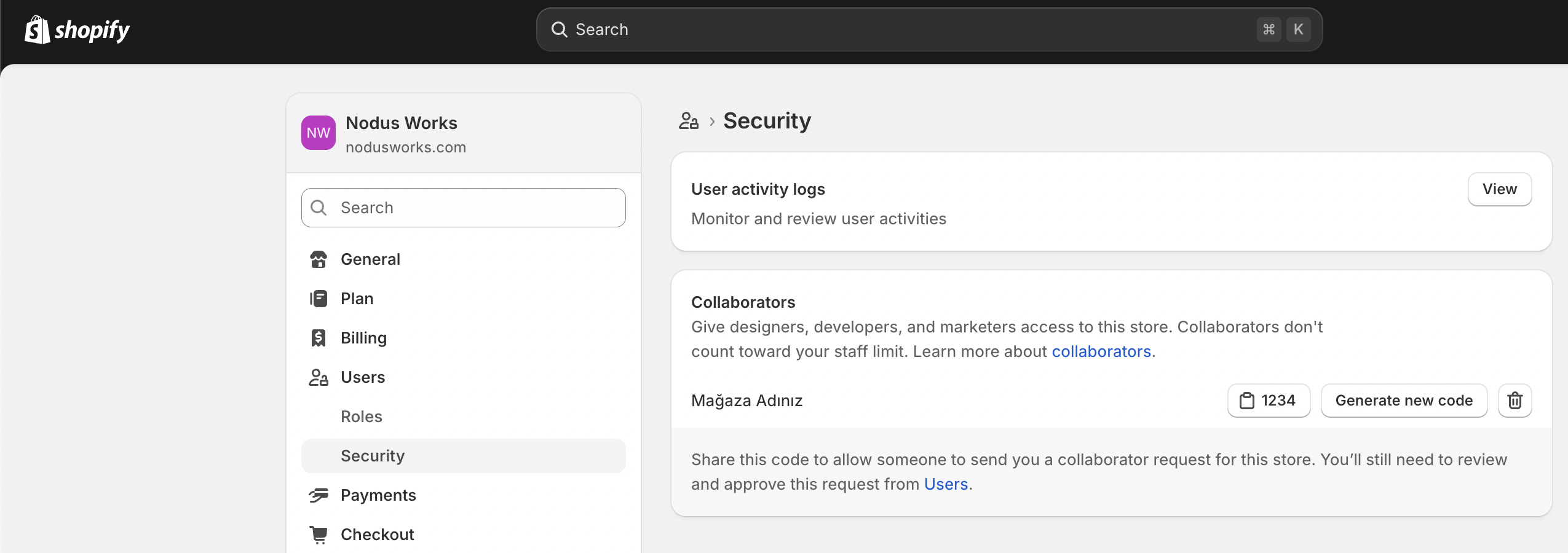Screen dimensions: 1568x553
Task: Click the Users breadcrumb icon beside Security
Action: click(x=689, y=121)
